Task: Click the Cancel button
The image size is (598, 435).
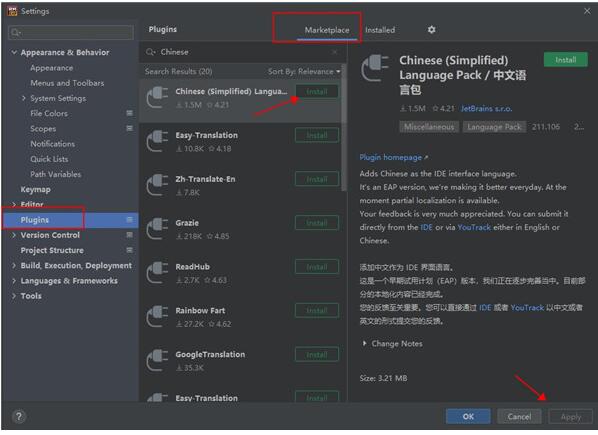Action: point(519,417)
